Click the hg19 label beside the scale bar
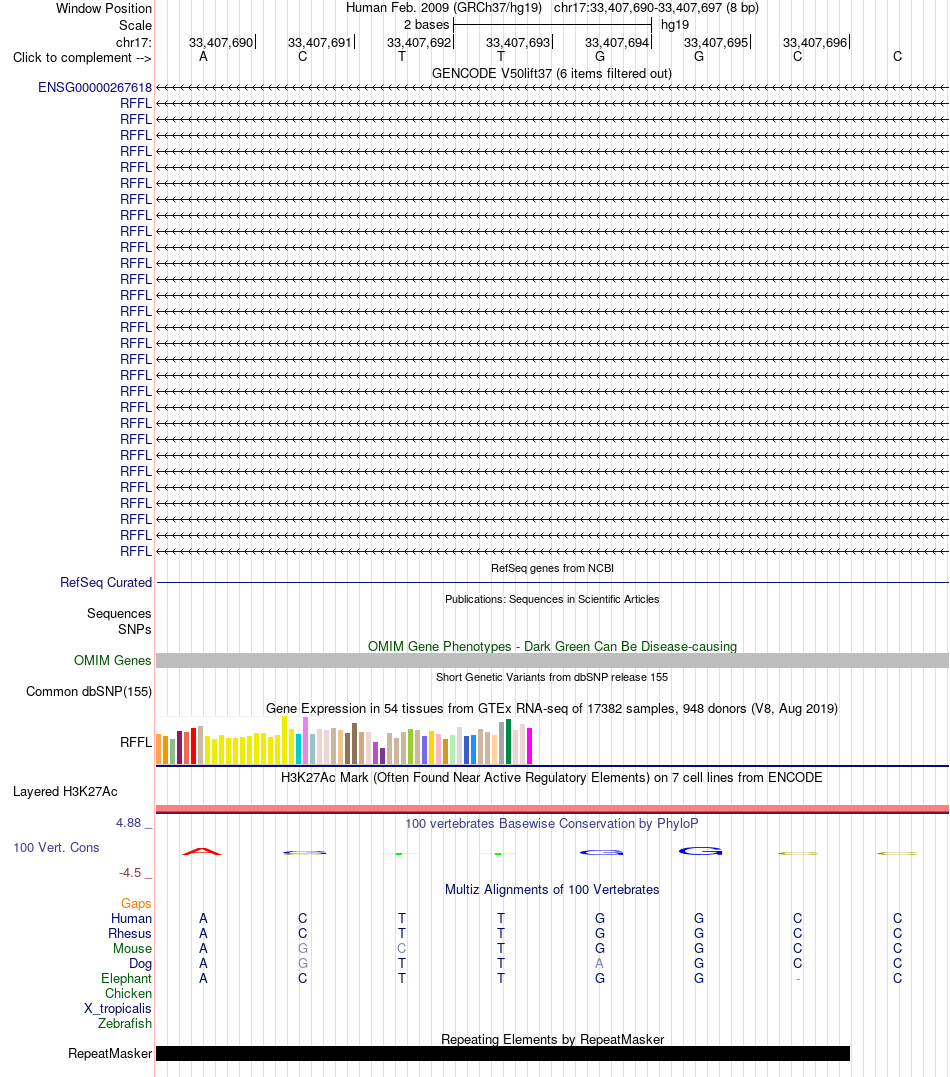950x1077 pixels. click(x=675, y=25)
